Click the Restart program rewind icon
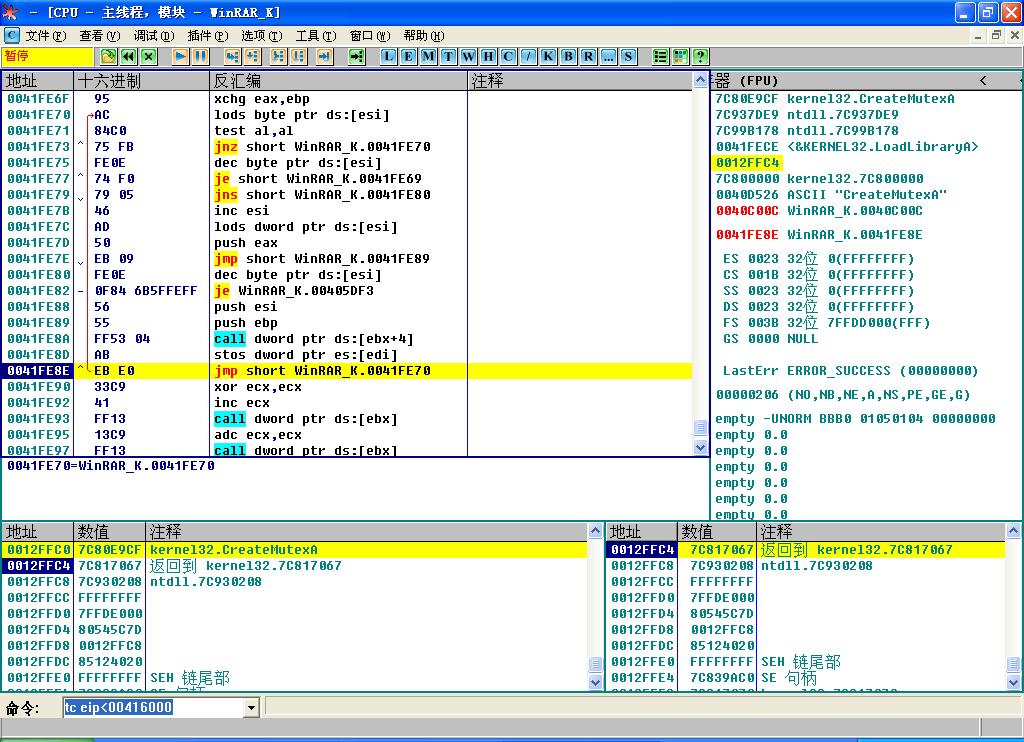 pos(128,57)
